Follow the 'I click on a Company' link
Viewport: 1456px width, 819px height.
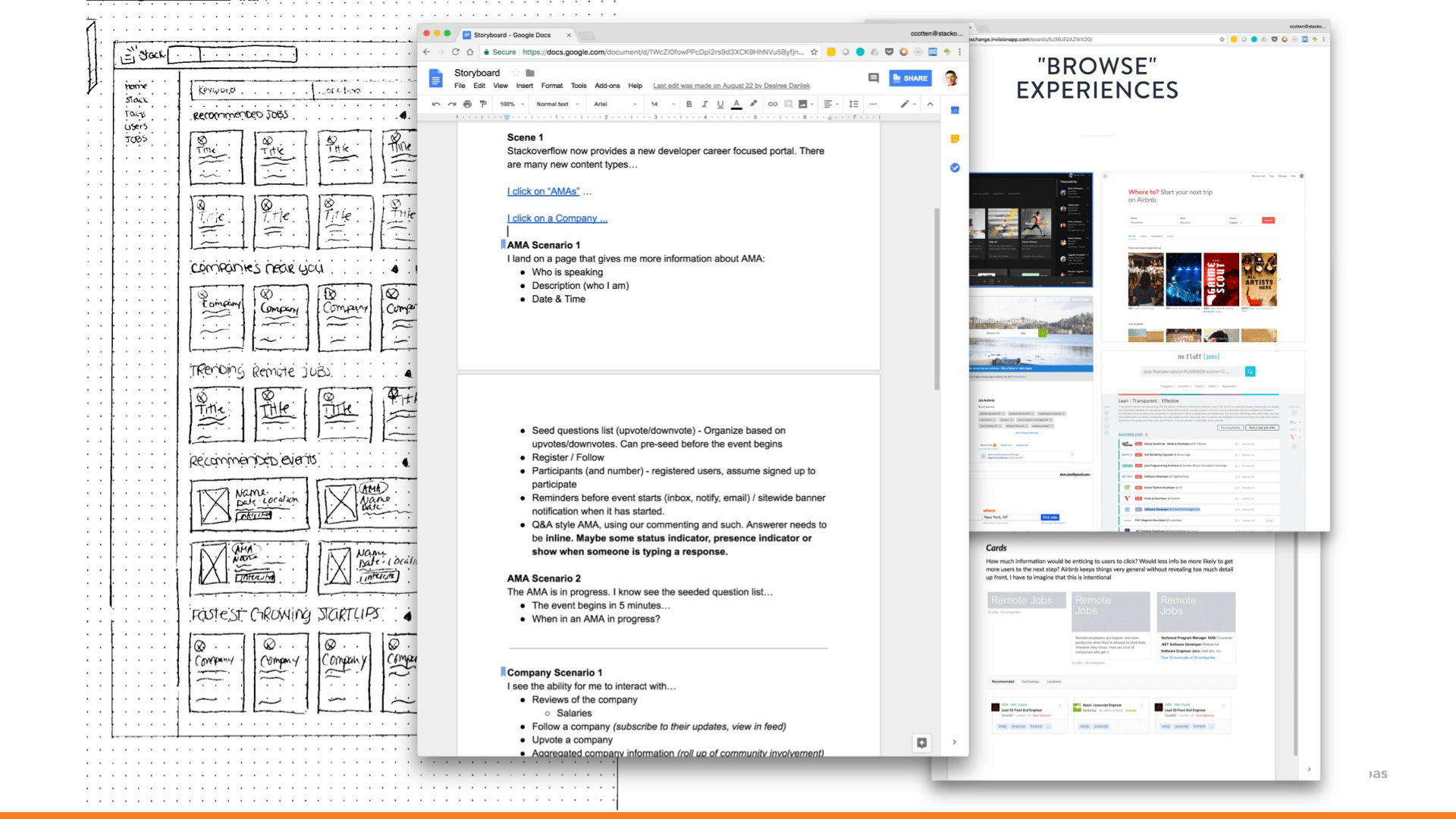click(x=557, y=218)
